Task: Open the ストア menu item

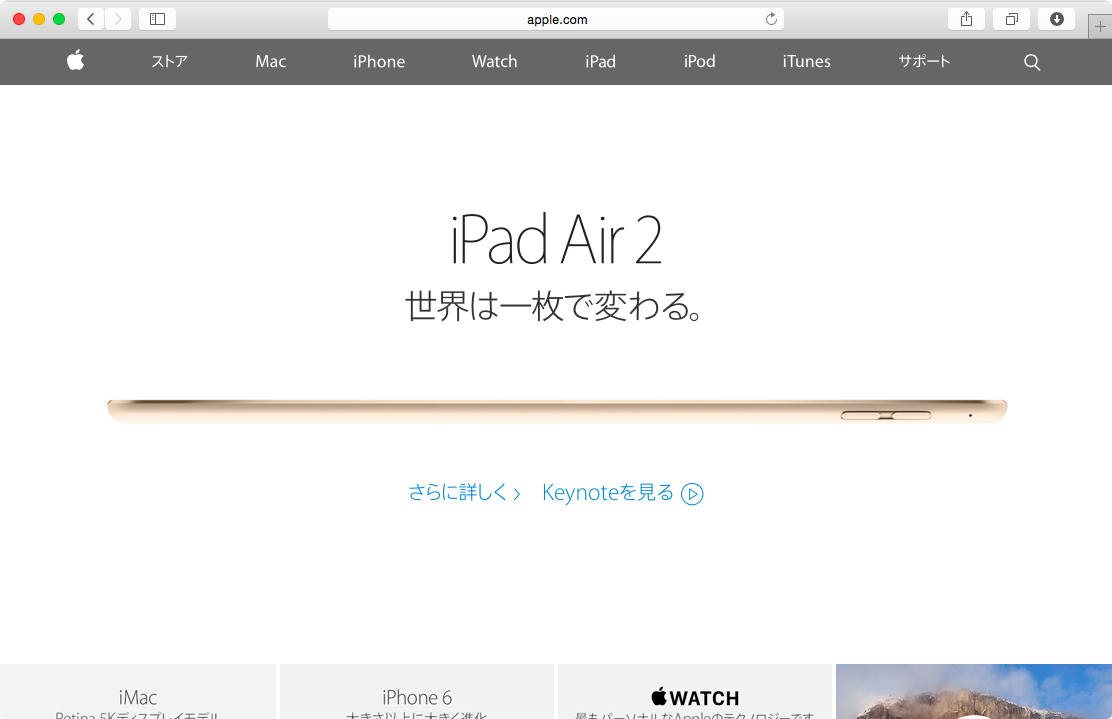Action: pos(169,62)
